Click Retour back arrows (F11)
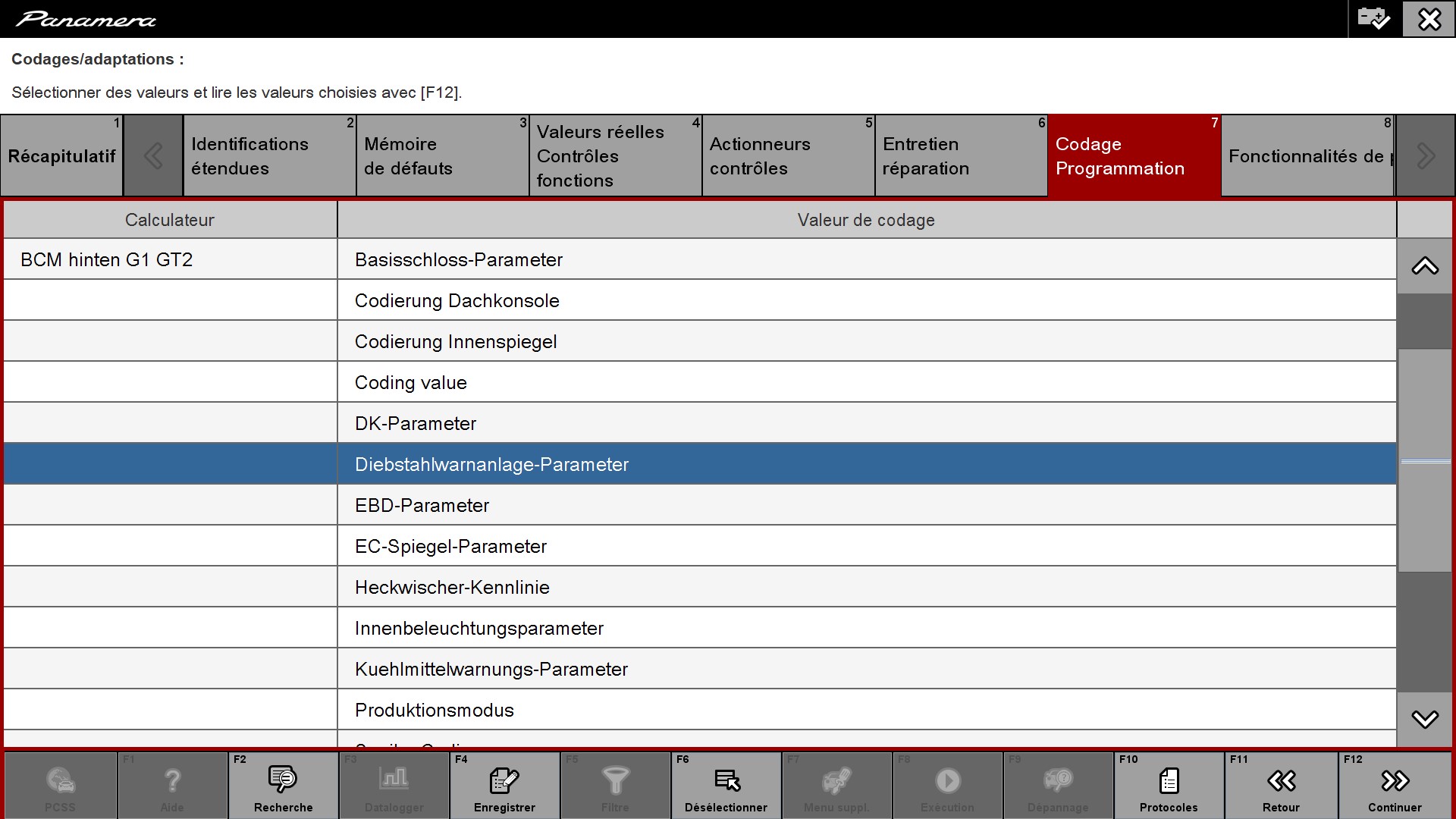The image size is (1456, 819). pyautogui.click(x=1281, y=786)
